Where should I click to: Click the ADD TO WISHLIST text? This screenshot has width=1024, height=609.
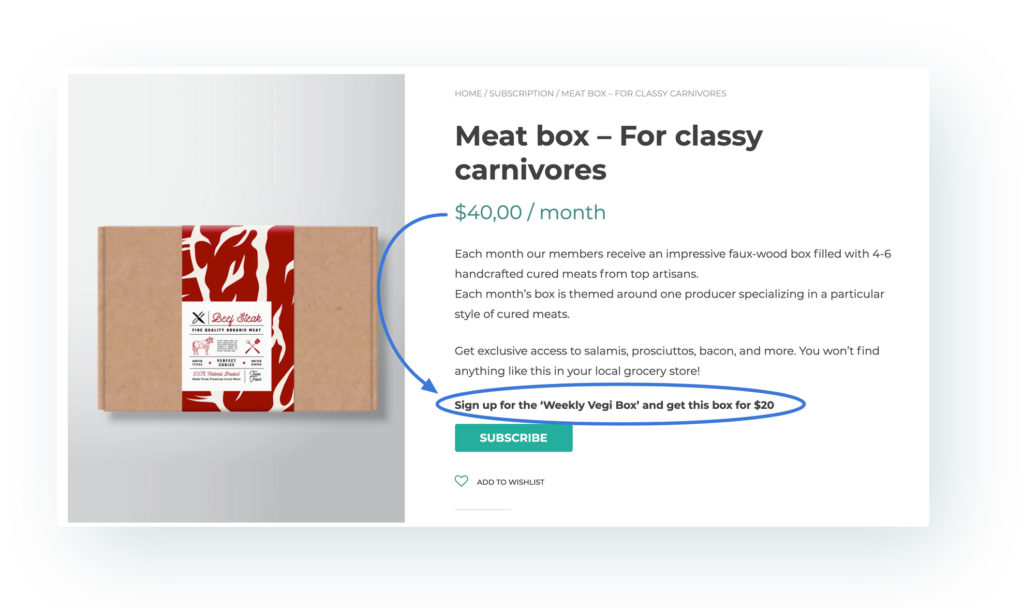click(510, 482)
